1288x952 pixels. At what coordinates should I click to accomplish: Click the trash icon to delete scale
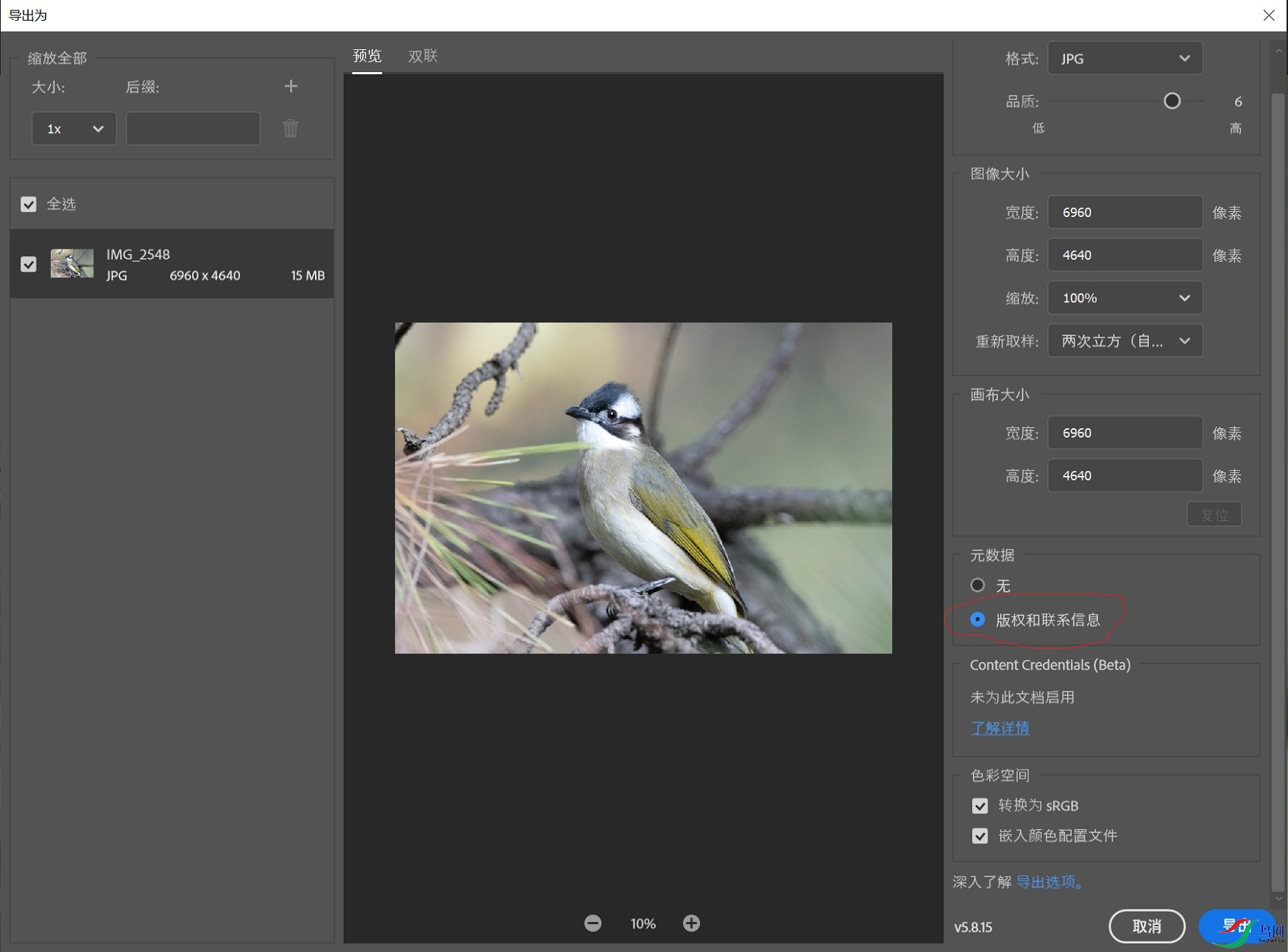291,129
